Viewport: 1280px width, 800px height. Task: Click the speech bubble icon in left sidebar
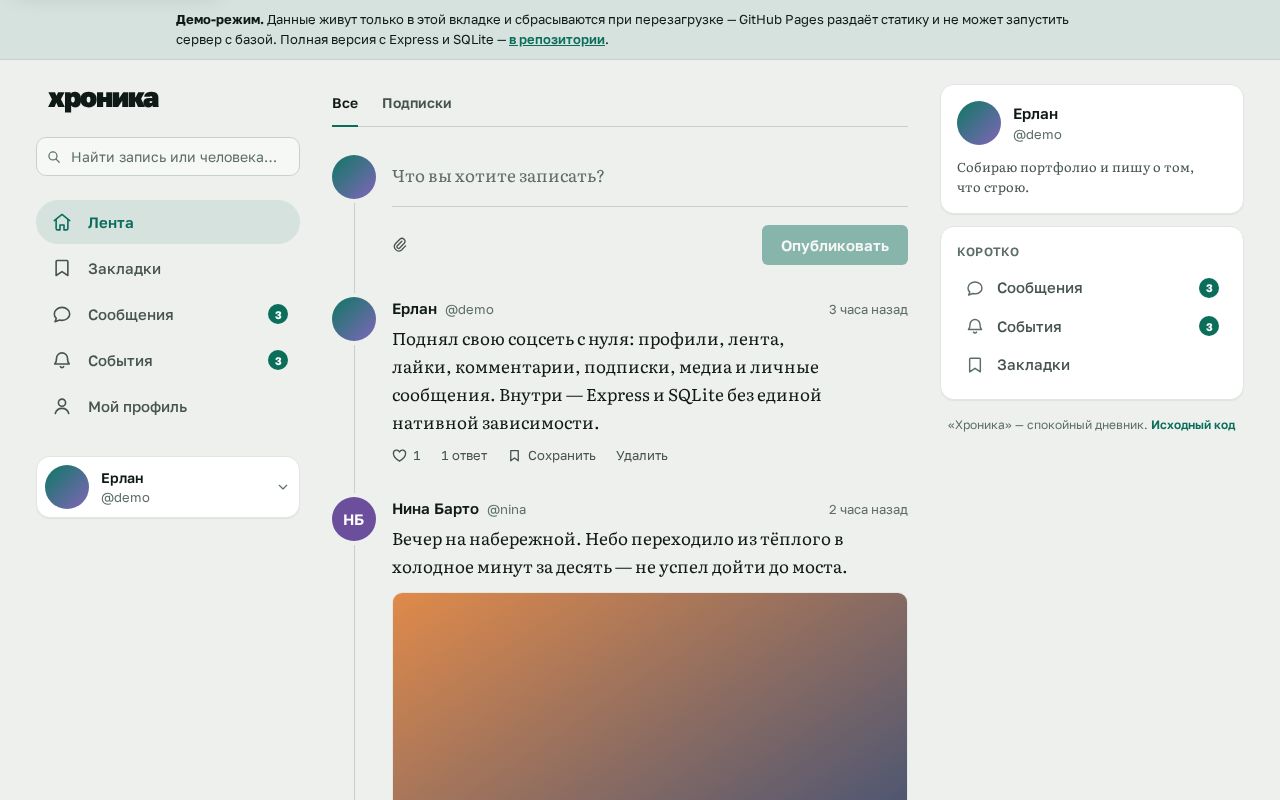pyautogui.click(x=62, y=314)
